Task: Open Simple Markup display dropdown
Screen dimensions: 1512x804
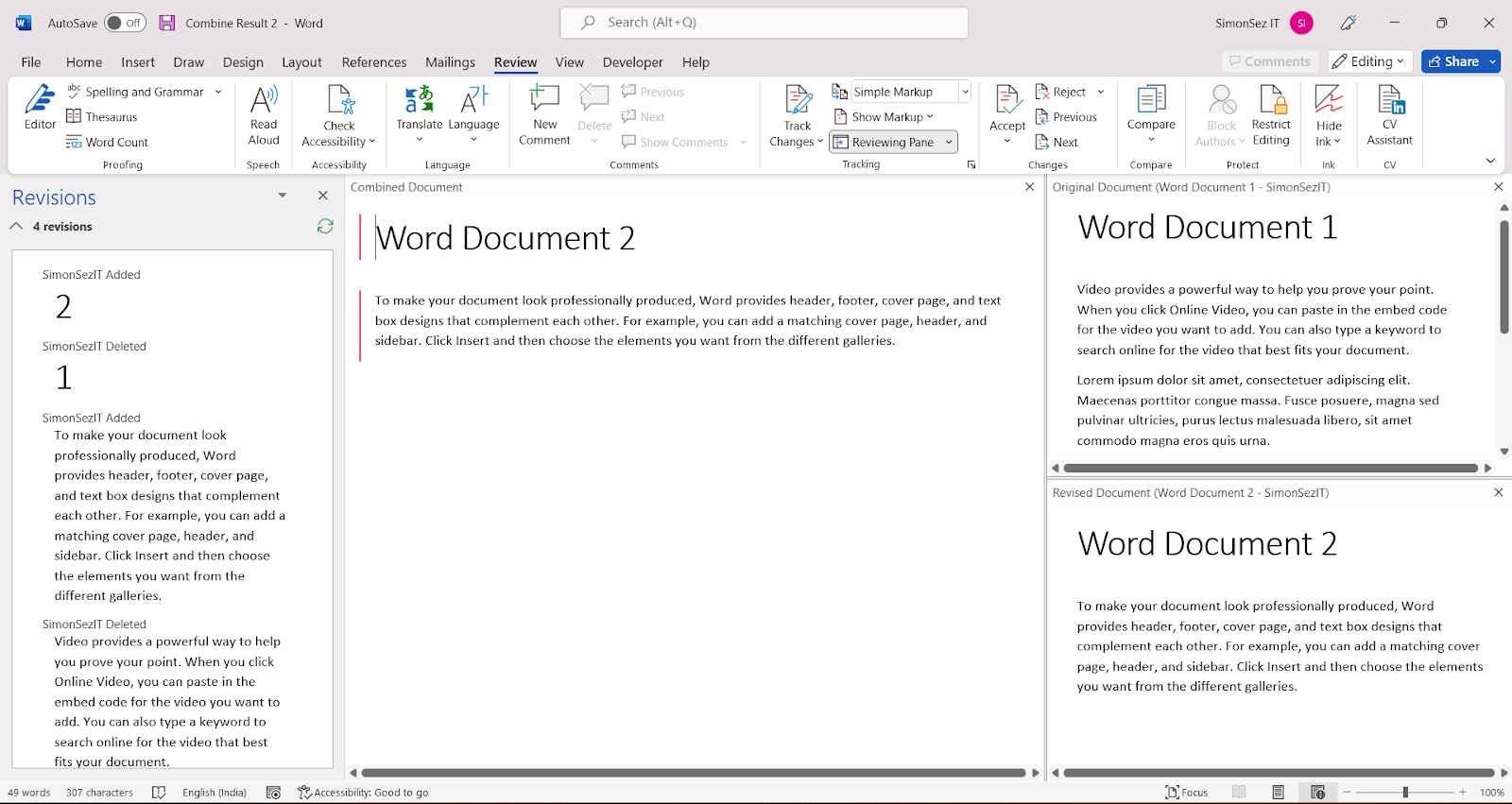Action: click(x=965, y=92)
